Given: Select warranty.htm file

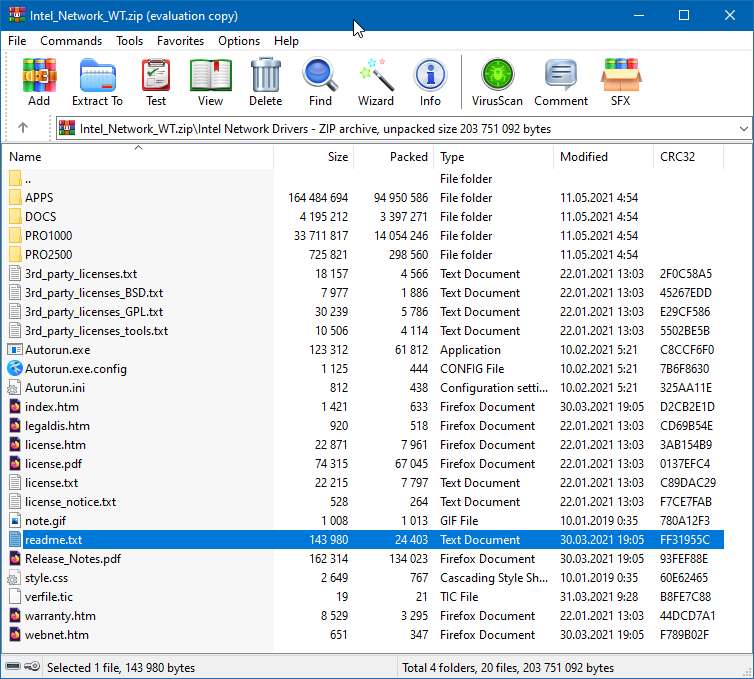Looking at the screenshot, I should 364,616.
